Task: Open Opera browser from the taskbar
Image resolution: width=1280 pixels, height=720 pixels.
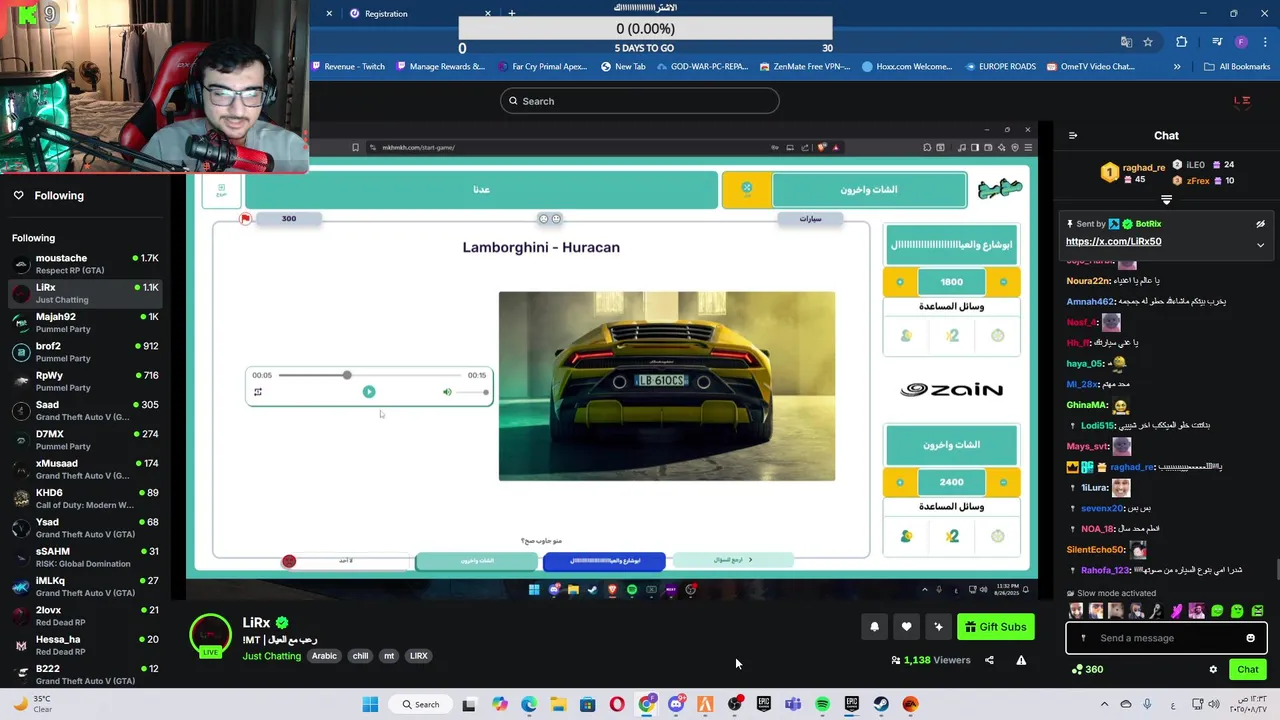Action: click(617, 704)
